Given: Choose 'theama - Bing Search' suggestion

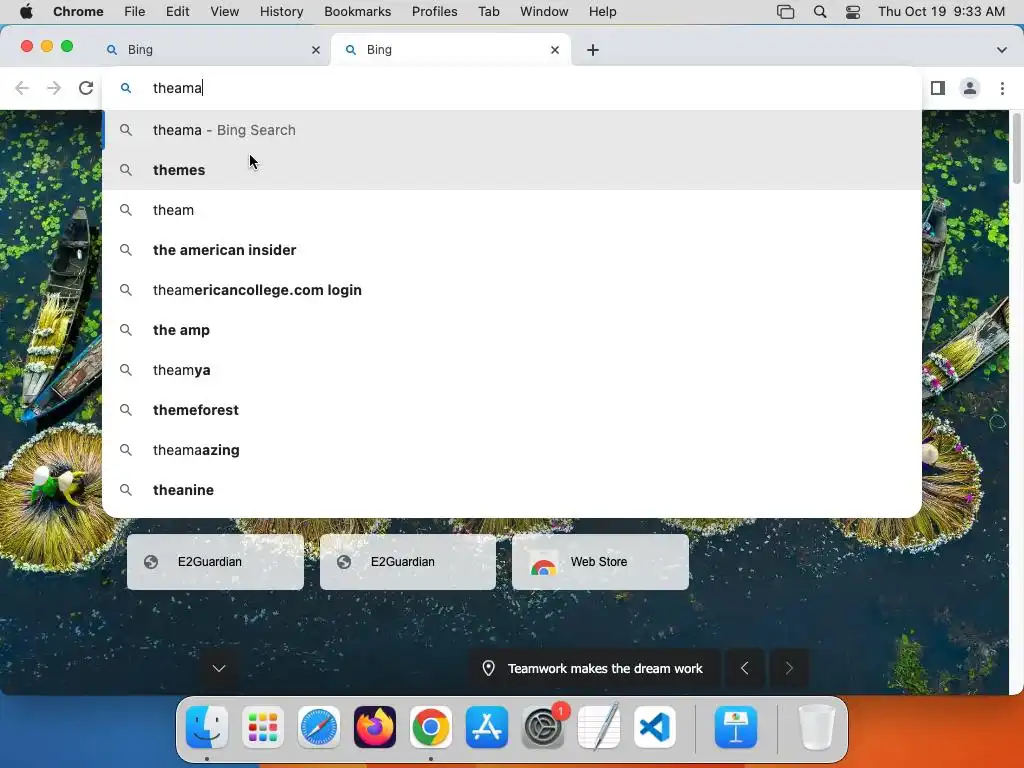Looking at the screenshot, I should [512, 130].
